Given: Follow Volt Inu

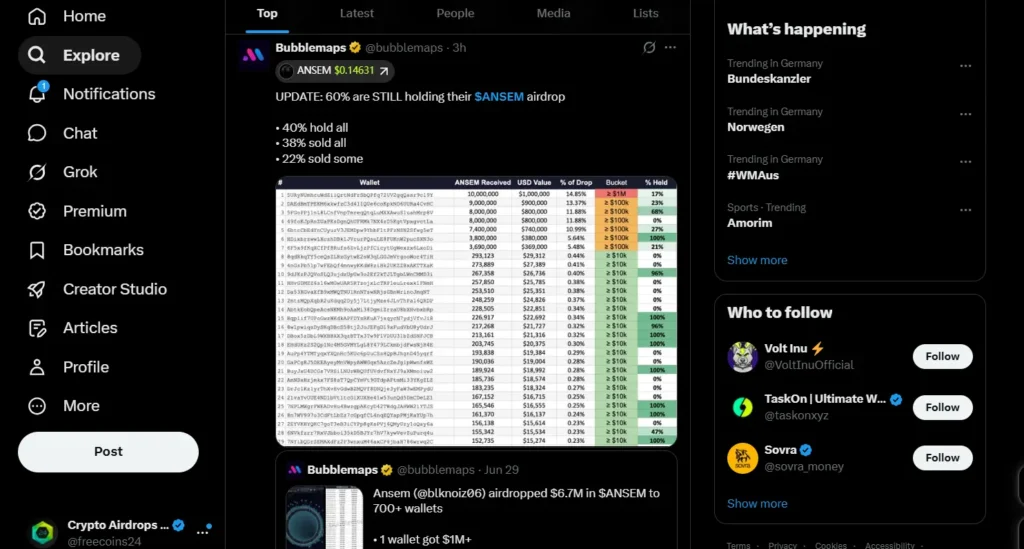Looking at the screenshot, I should click(942, 356).
